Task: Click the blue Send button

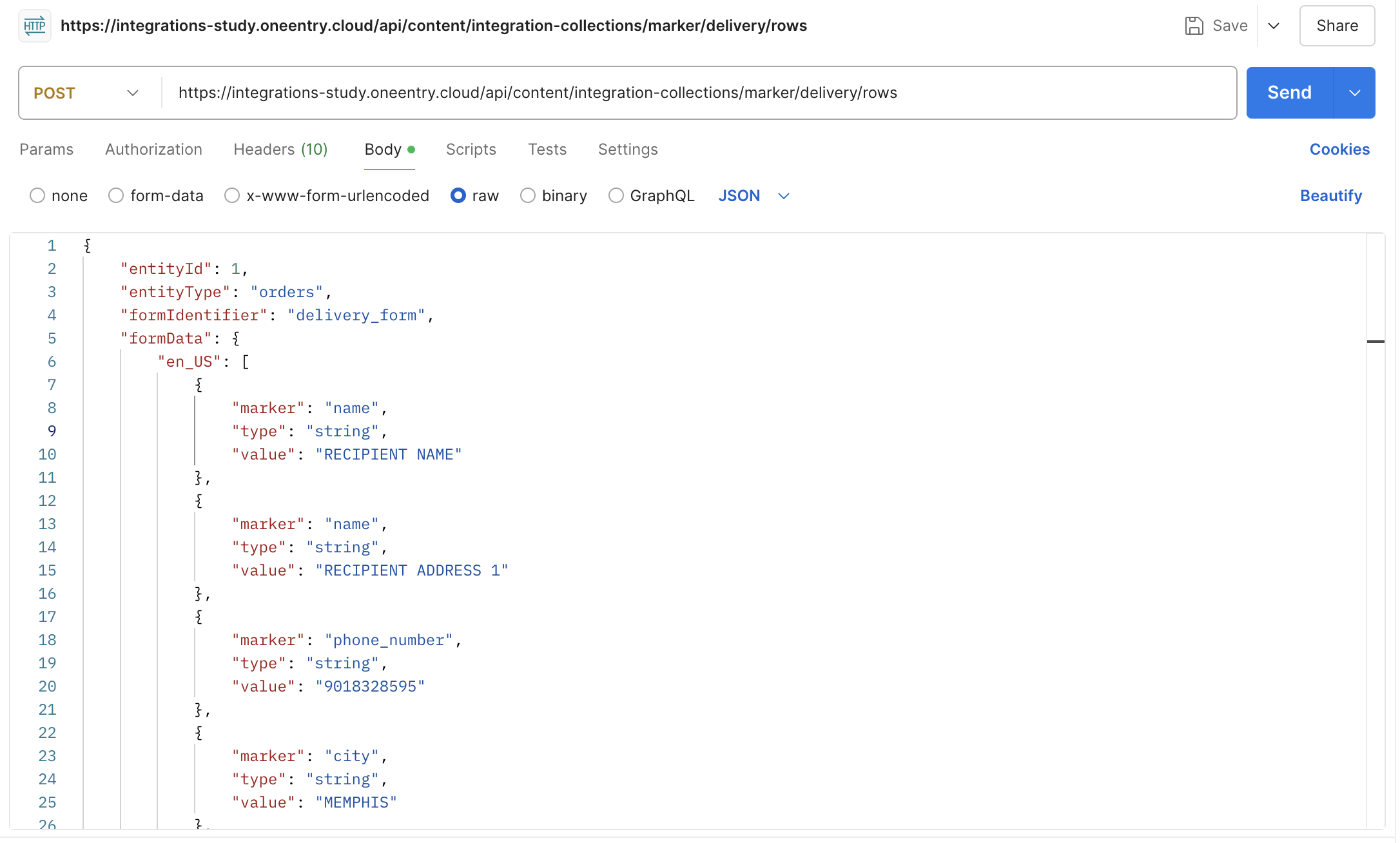Action: [1289, 93]
